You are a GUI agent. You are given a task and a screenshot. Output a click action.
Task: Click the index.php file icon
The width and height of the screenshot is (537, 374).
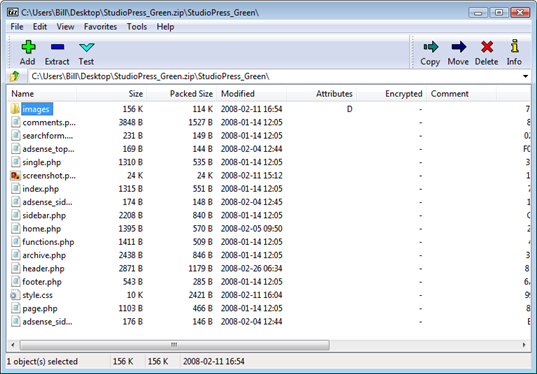[x=15, y=189]
